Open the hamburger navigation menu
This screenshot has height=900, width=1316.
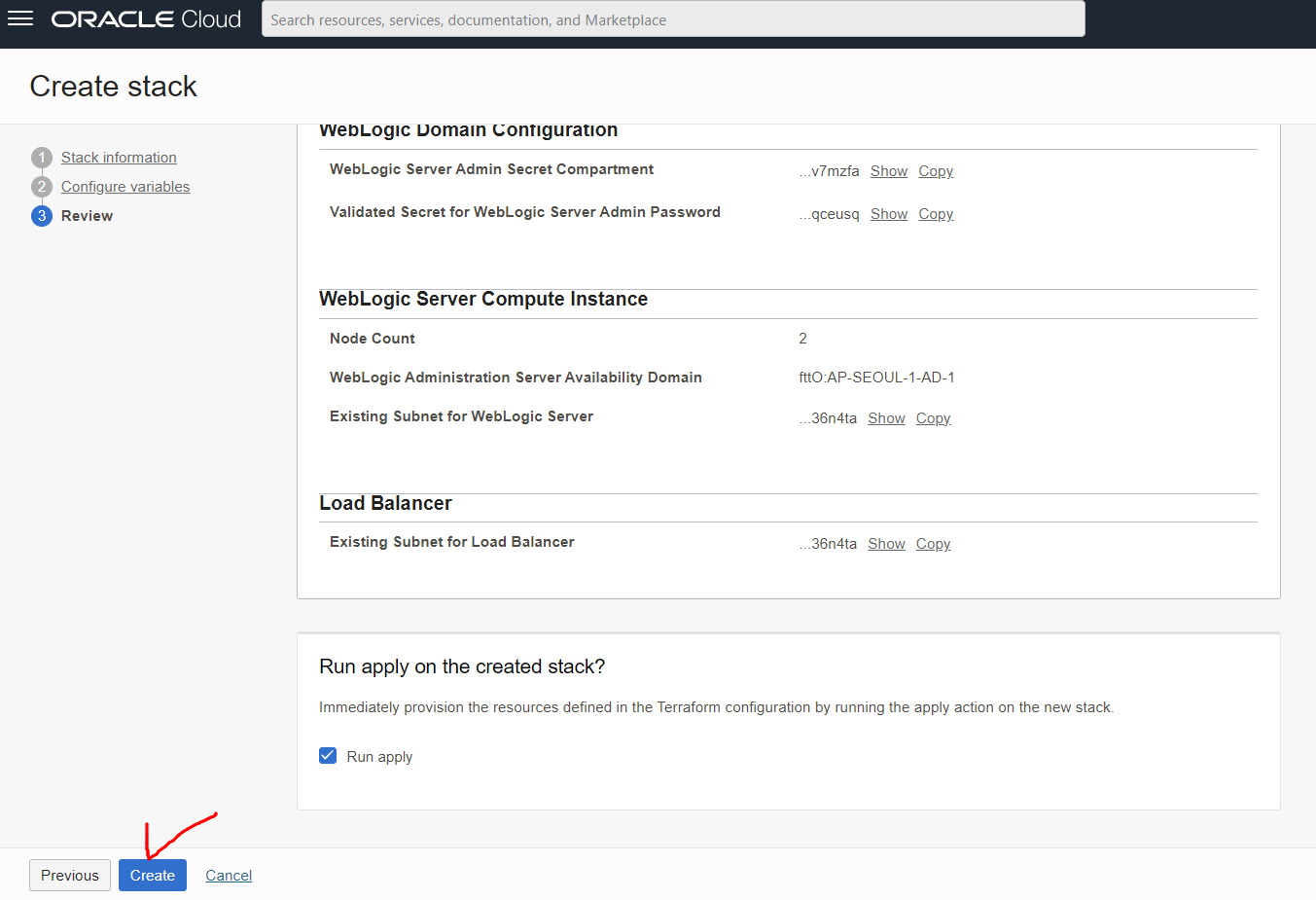[20, 18]
